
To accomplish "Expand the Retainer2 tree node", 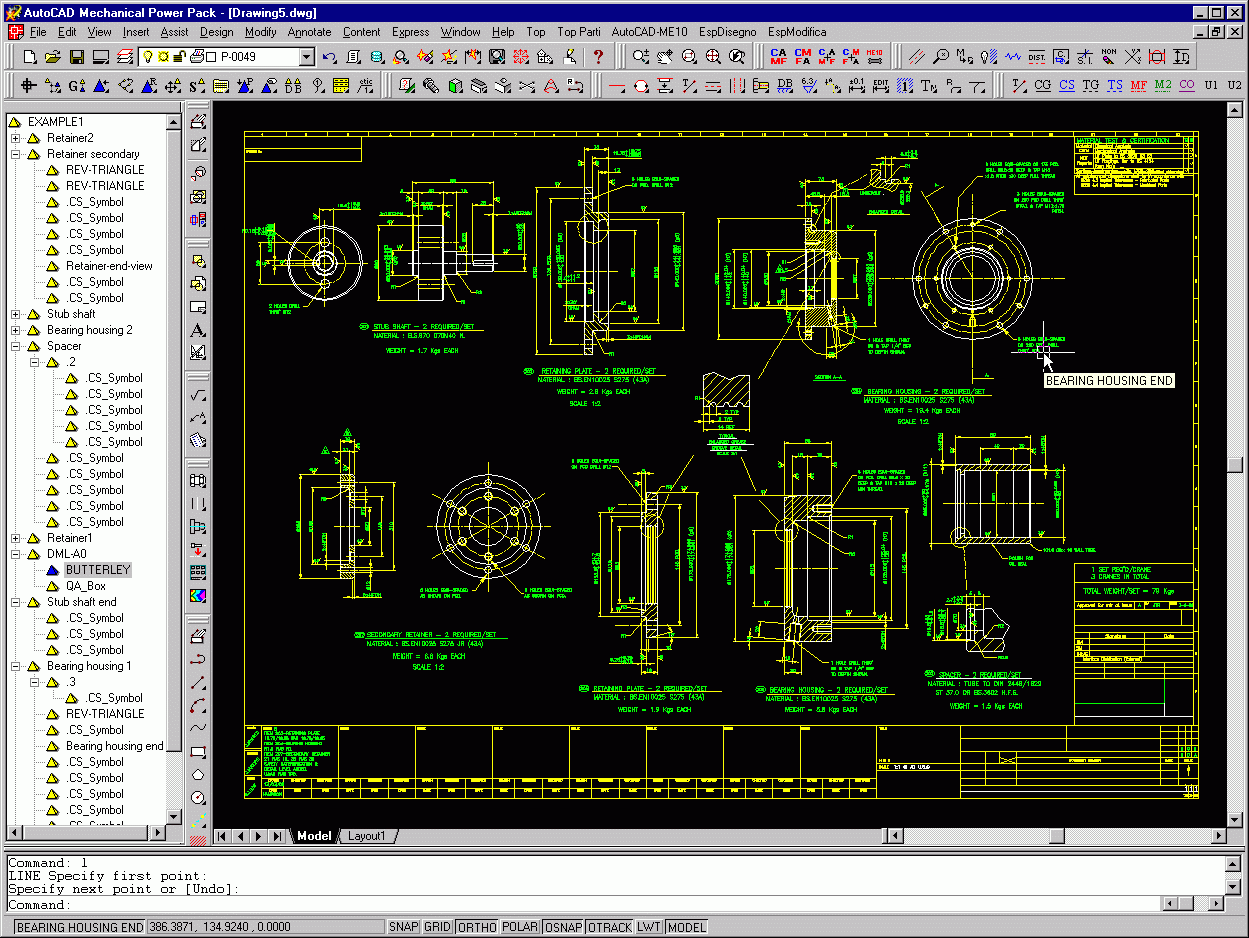I will [x=16, y=138].
